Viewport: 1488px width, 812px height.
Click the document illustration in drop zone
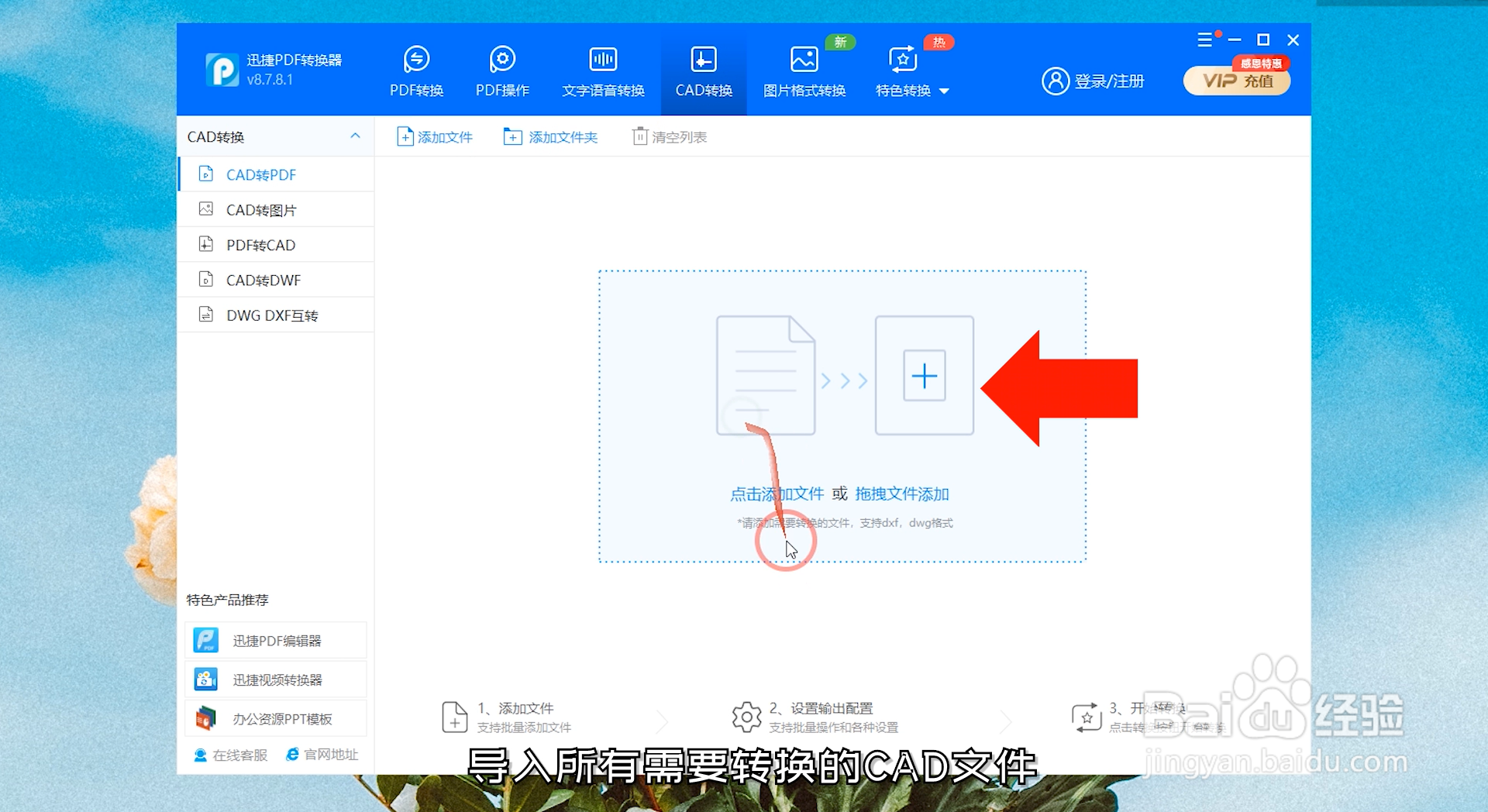(x=765, y=376)
